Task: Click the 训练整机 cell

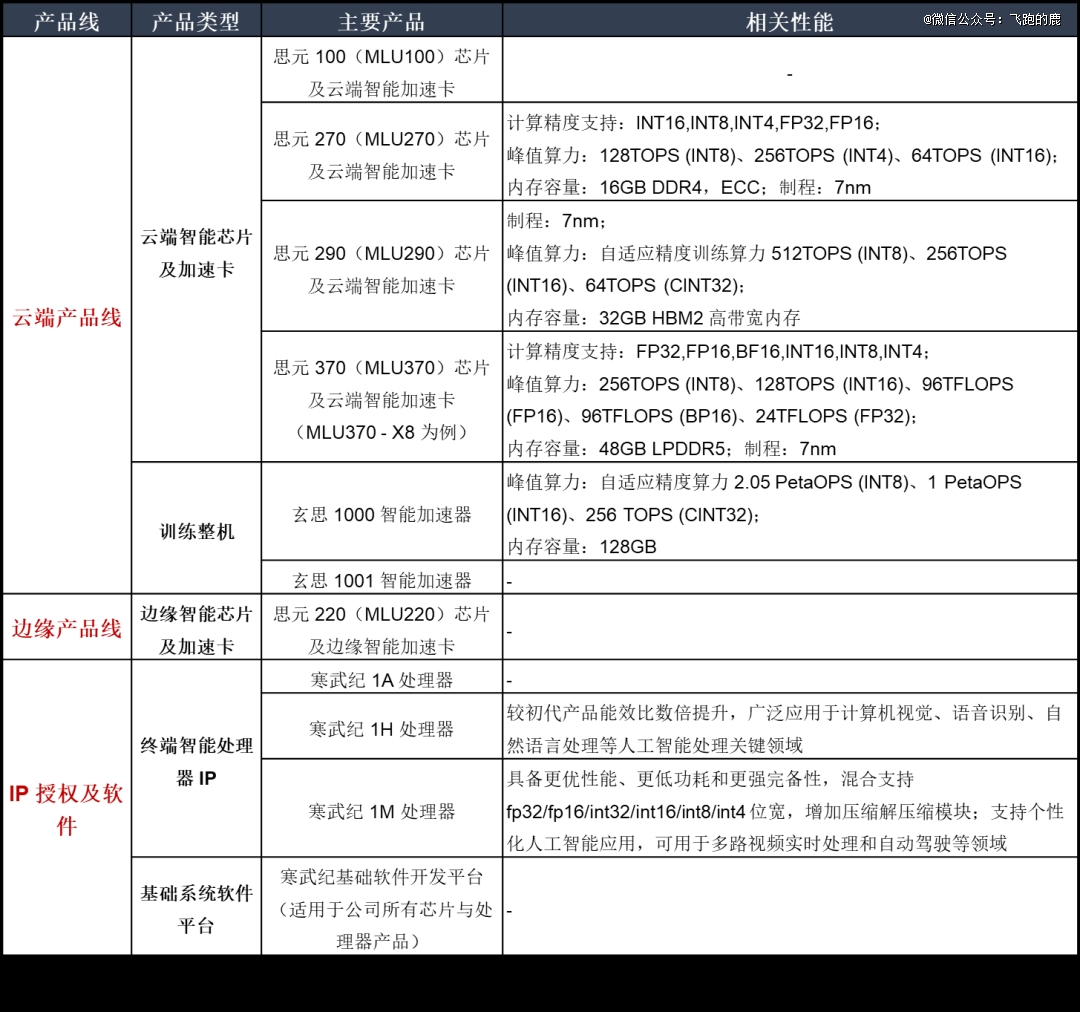Action: [x=196, y=528]
